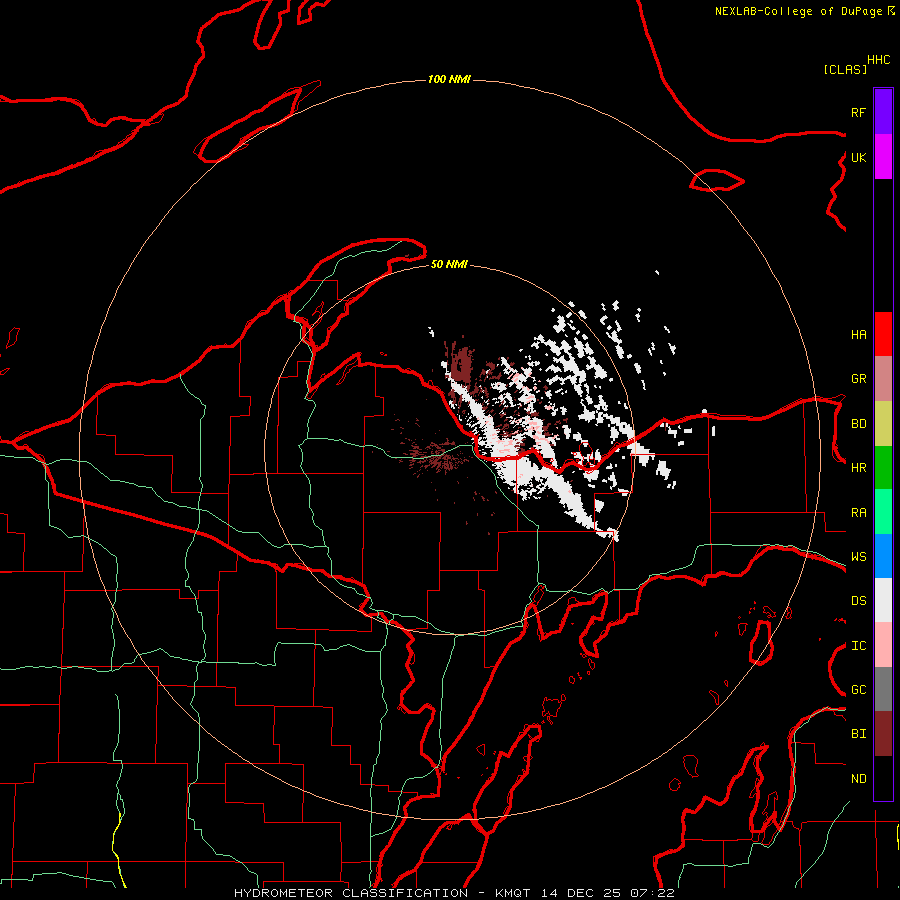Click the HHC product label

(x=879, y=60)
